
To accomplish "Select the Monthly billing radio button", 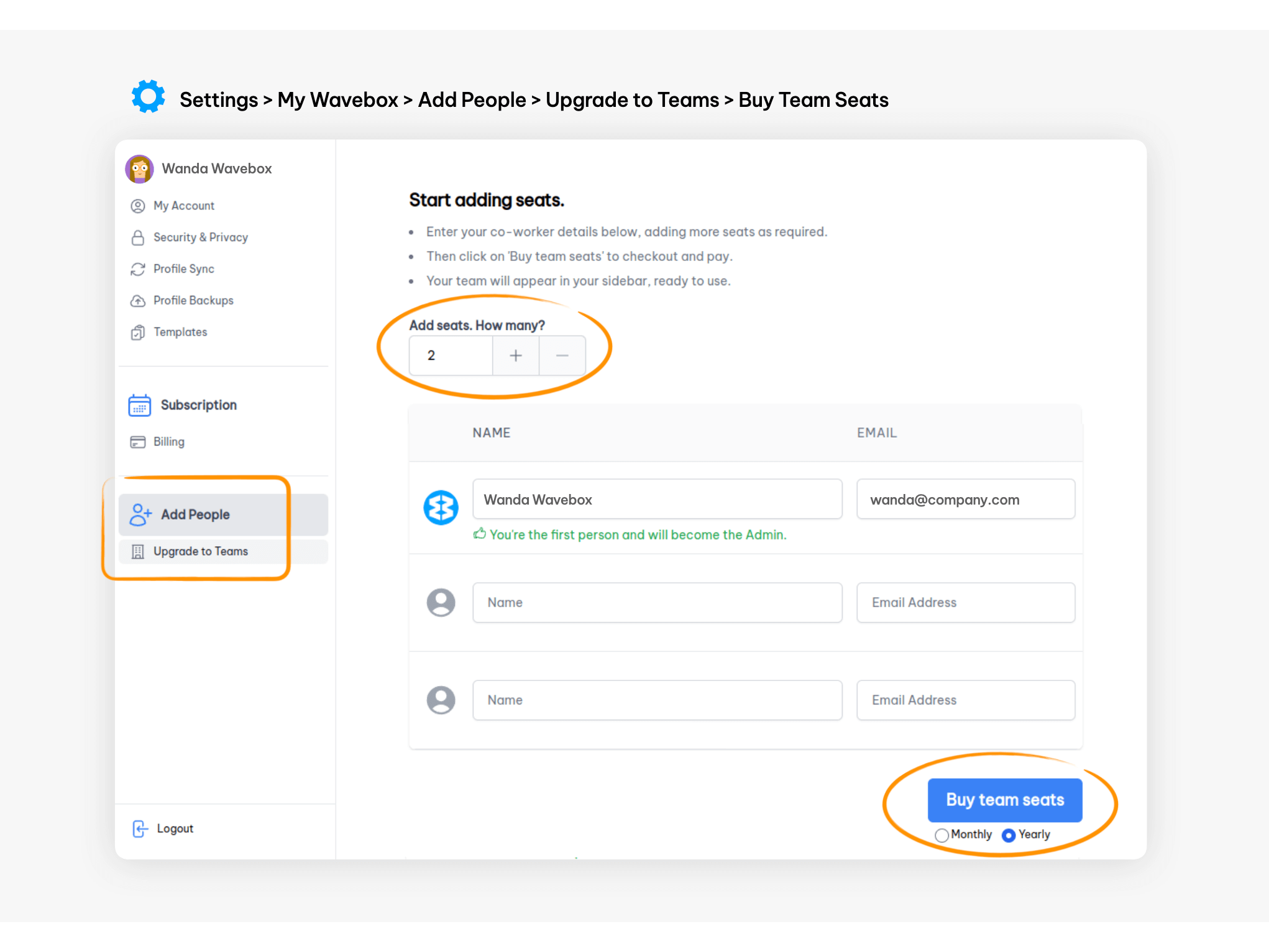I will tap(941, 835).
